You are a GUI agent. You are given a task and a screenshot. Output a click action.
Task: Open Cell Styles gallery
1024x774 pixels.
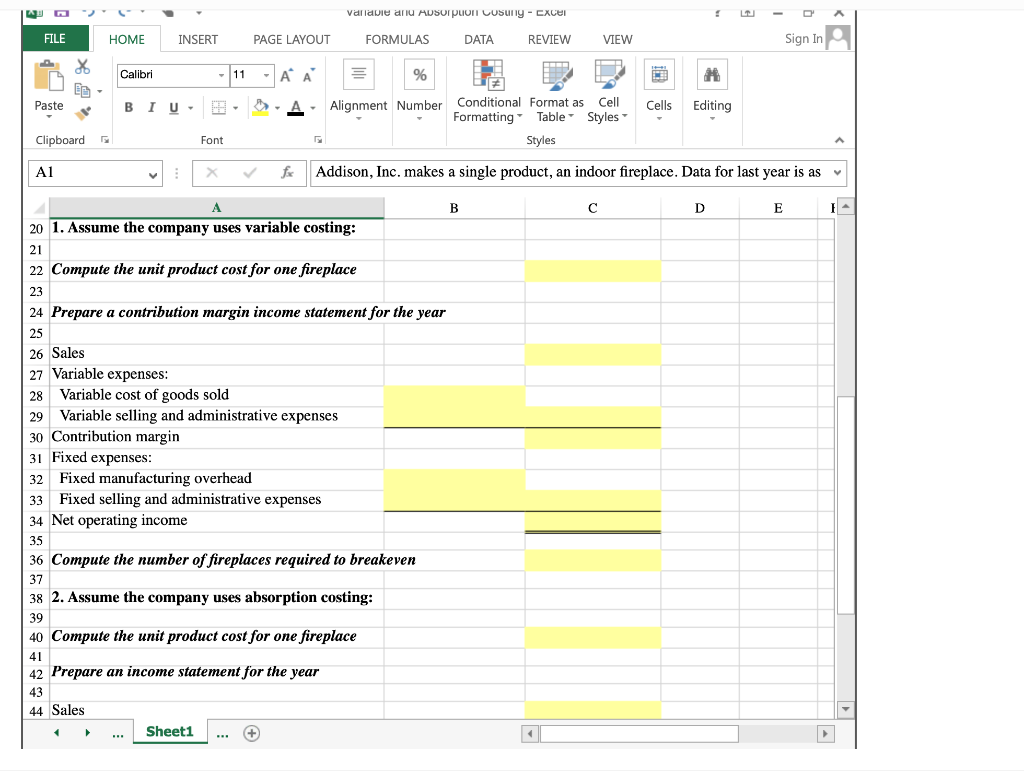tap(608, 91)
